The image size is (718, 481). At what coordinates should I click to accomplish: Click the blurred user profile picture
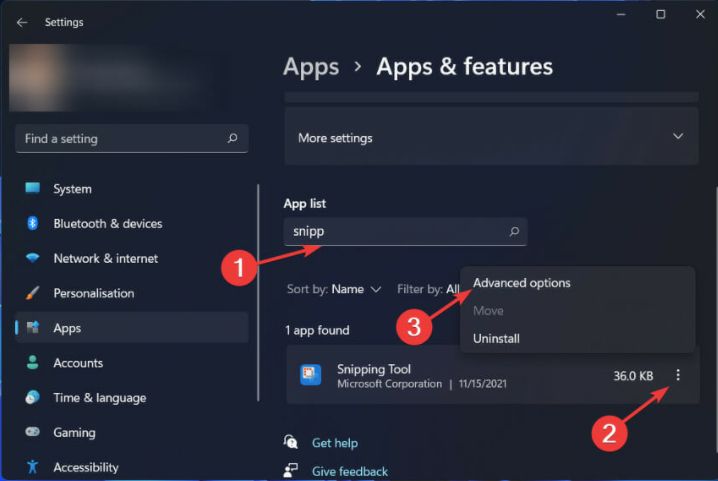pyautogui.click(x=39, y=77)
